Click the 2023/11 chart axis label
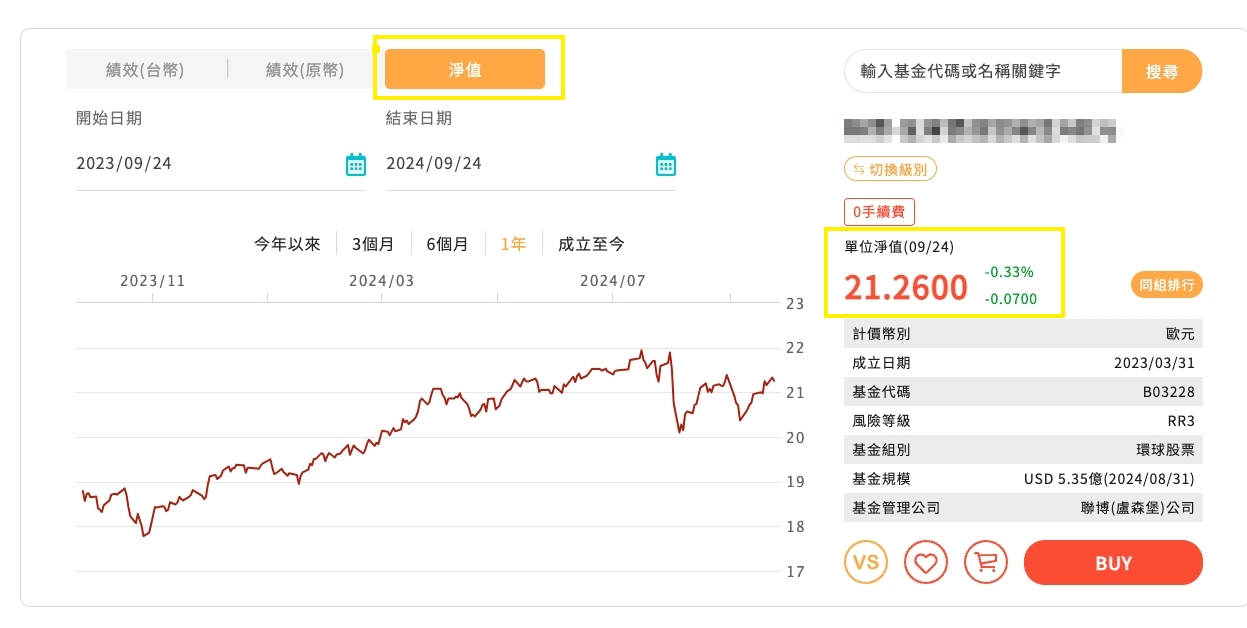1247x628 pixels. [153, 281]
